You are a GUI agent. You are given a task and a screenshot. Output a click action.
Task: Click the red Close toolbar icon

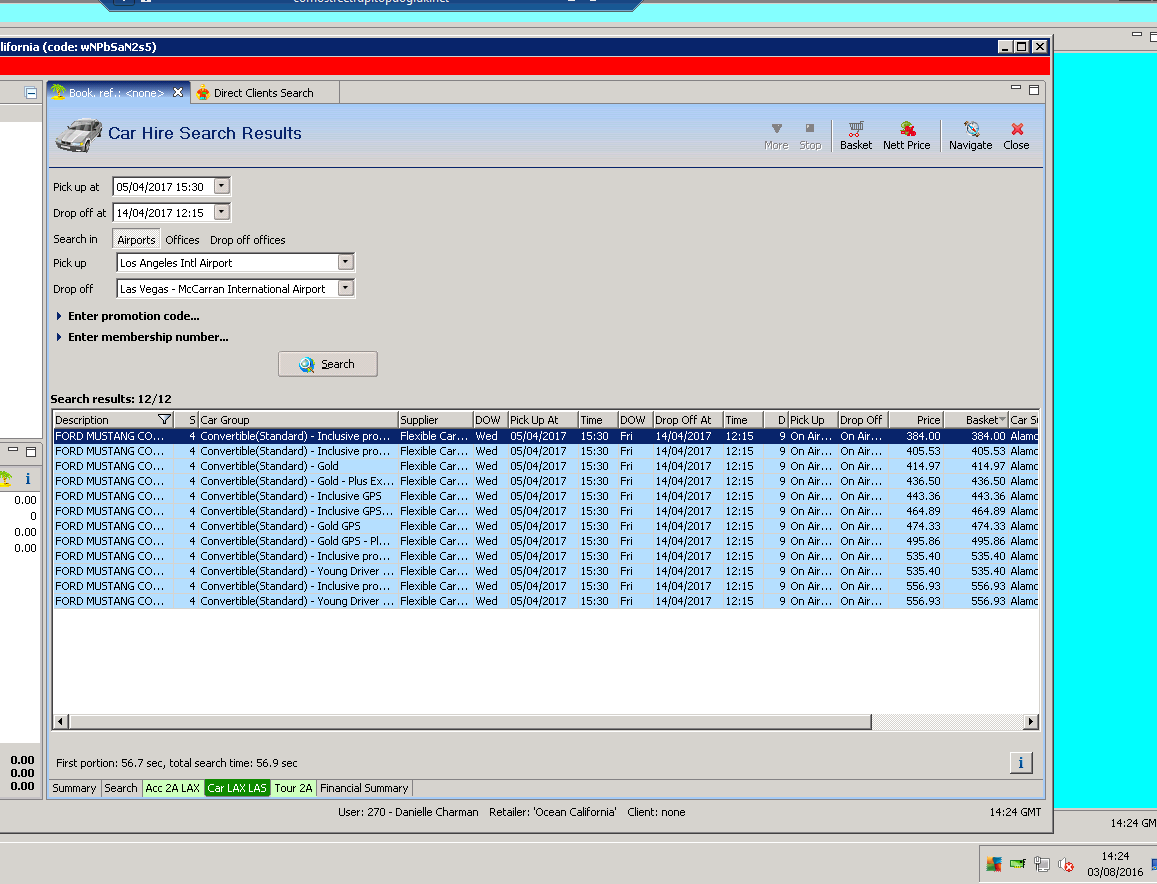[x=1016, y=135]
